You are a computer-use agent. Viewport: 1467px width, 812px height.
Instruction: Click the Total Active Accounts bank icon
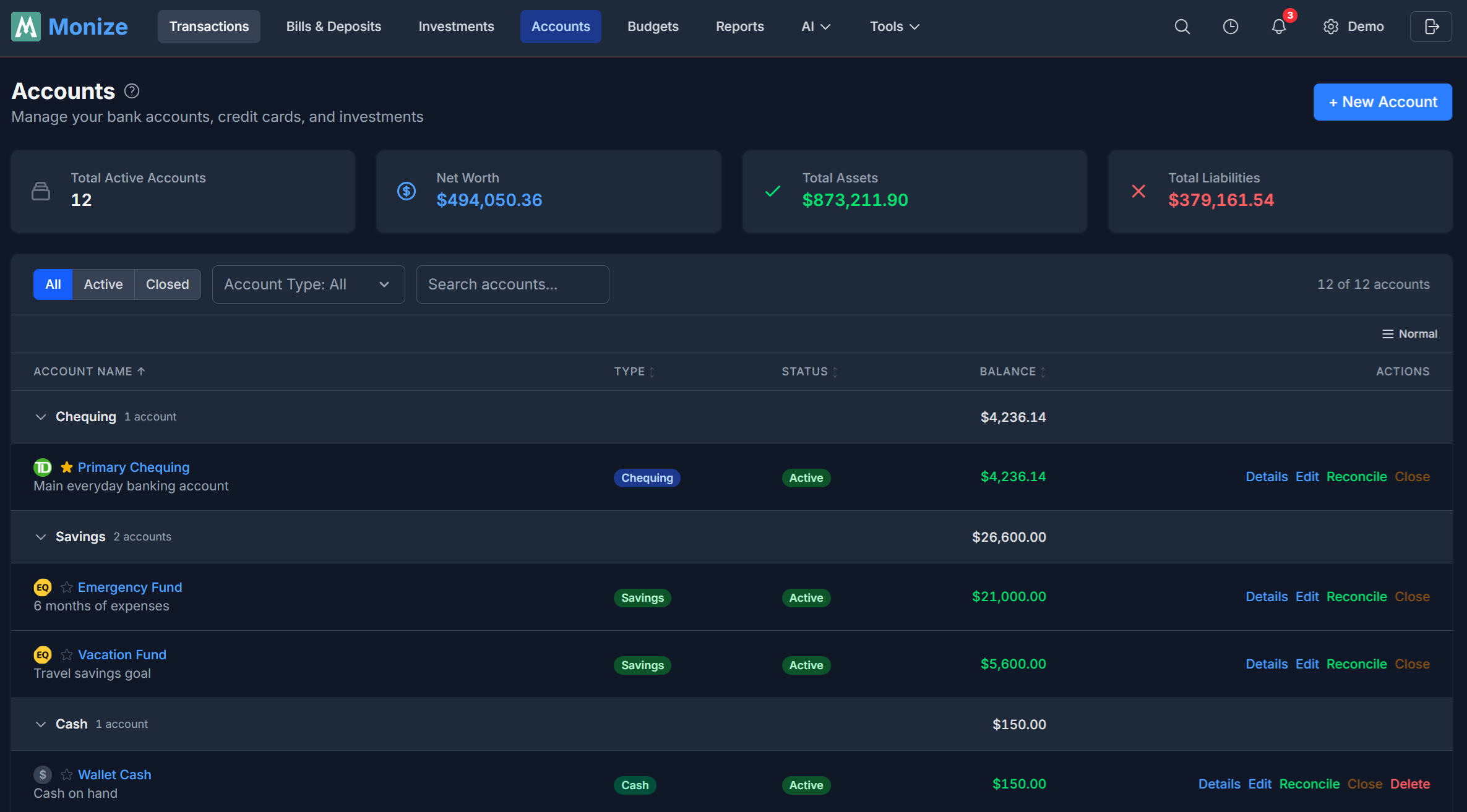pyautogui.click(x=41, y=191)
